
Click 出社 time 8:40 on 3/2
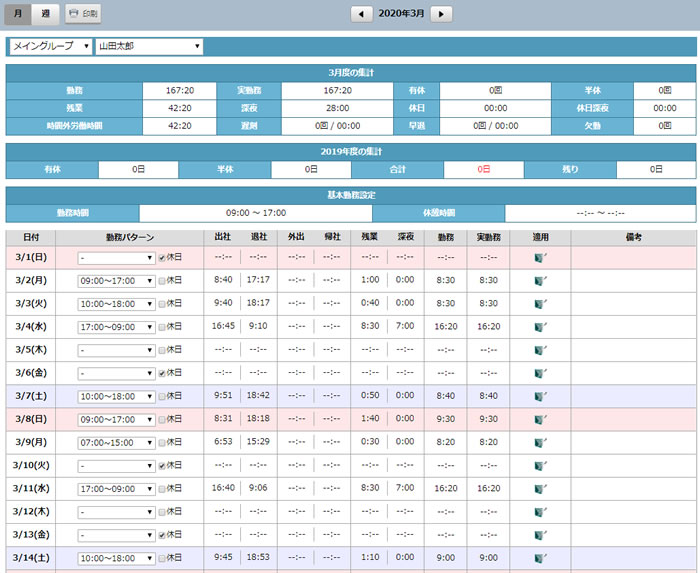(x=223, y=280)
